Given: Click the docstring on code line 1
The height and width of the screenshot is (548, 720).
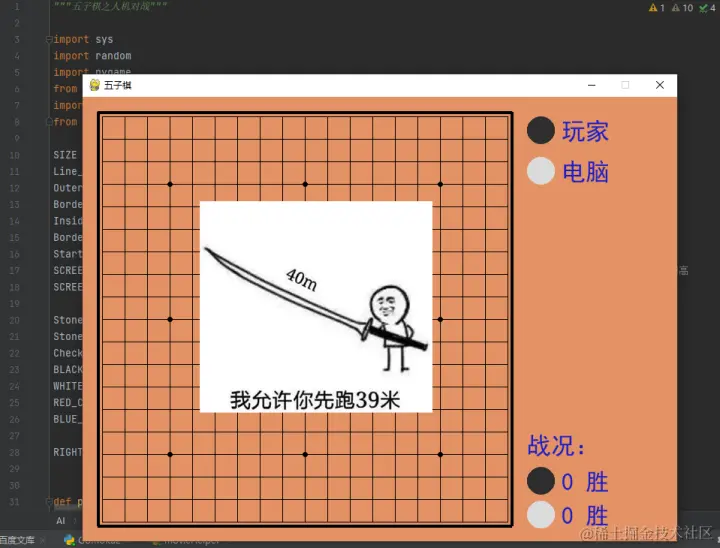Looking at the screenshot, I should point(110,6).
